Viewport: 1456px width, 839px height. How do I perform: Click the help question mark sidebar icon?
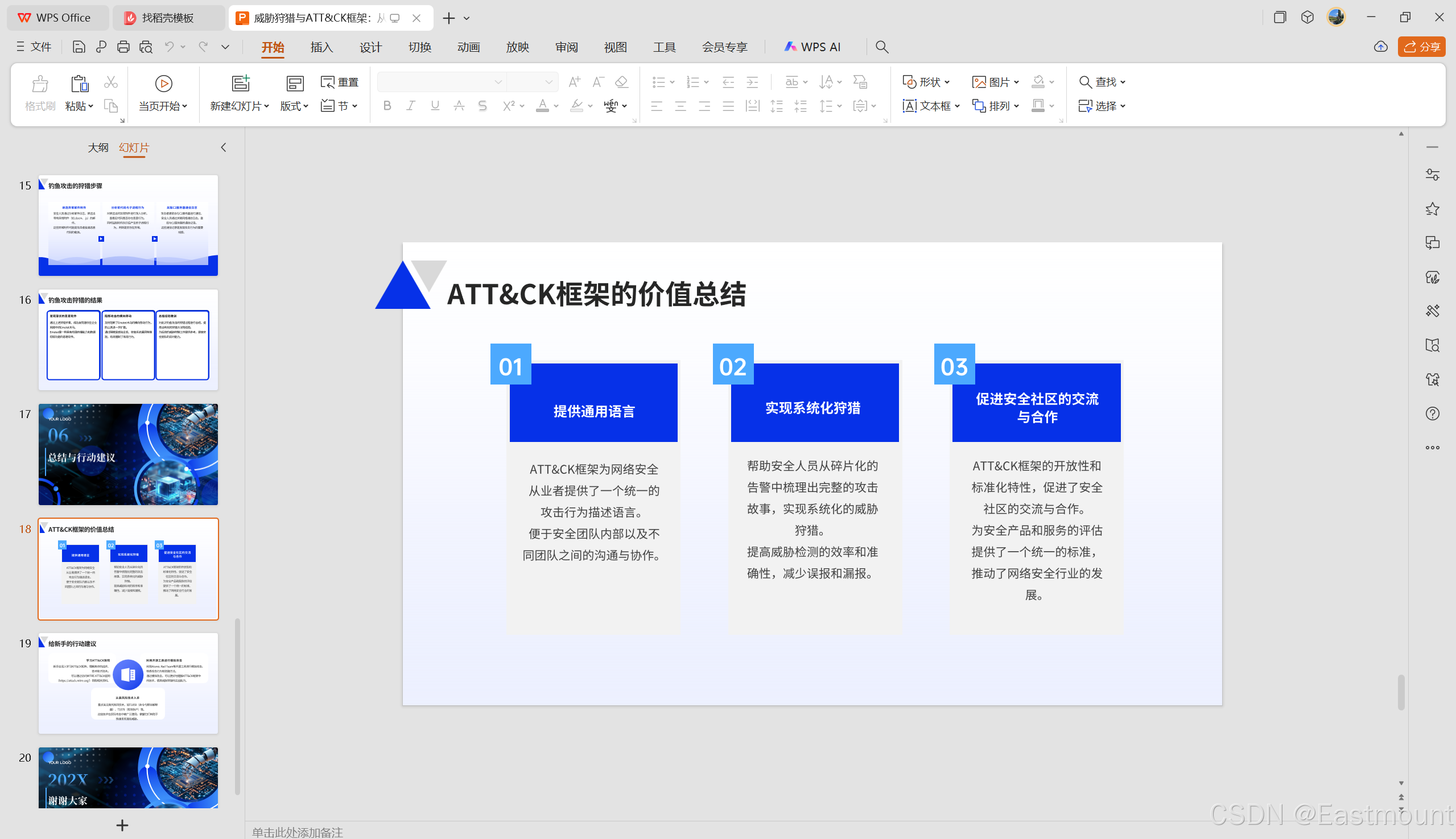(1432, 414)
